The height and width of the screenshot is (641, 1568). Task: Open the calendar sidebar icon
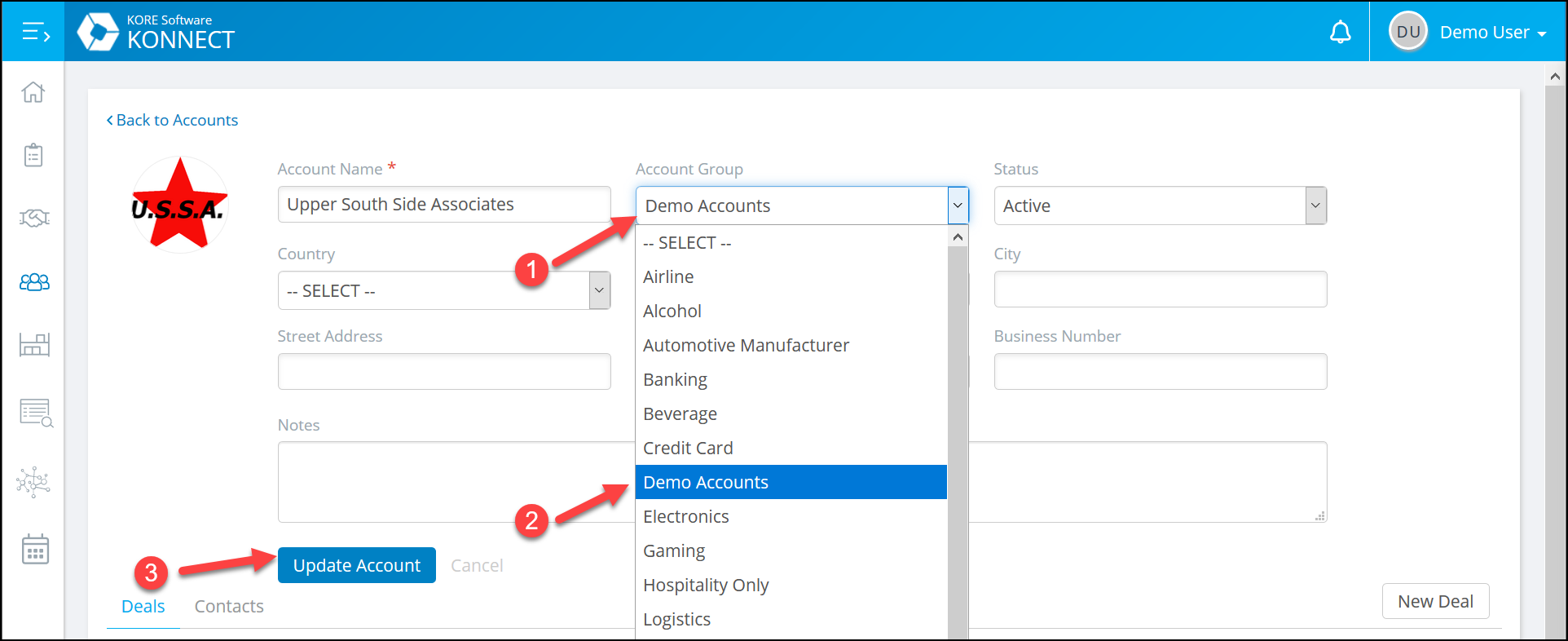pos(35,550)
